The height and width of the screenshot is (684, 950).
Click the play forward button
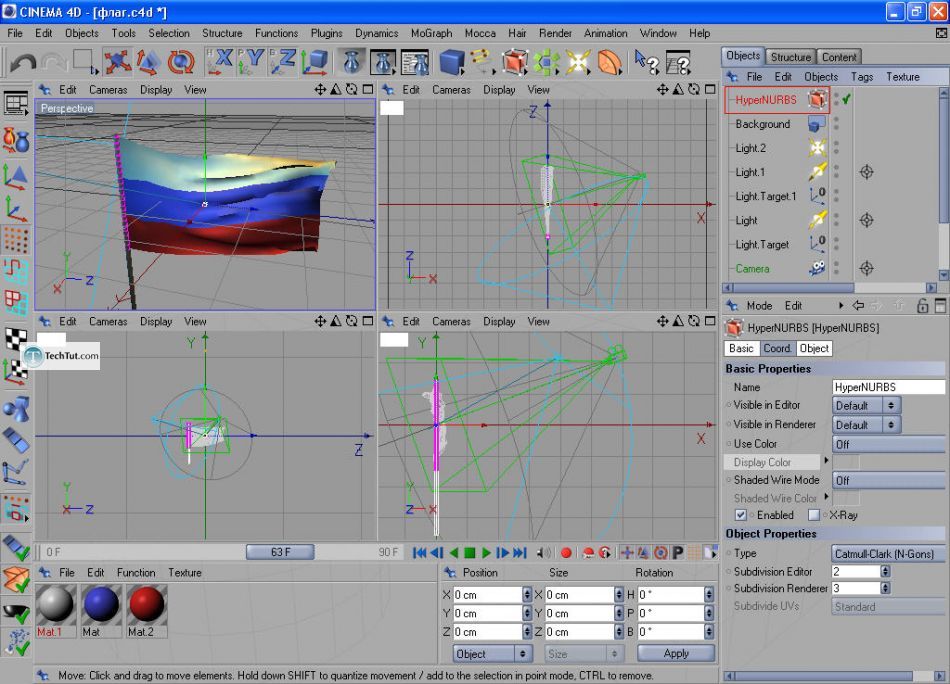[x=486, y=553]
